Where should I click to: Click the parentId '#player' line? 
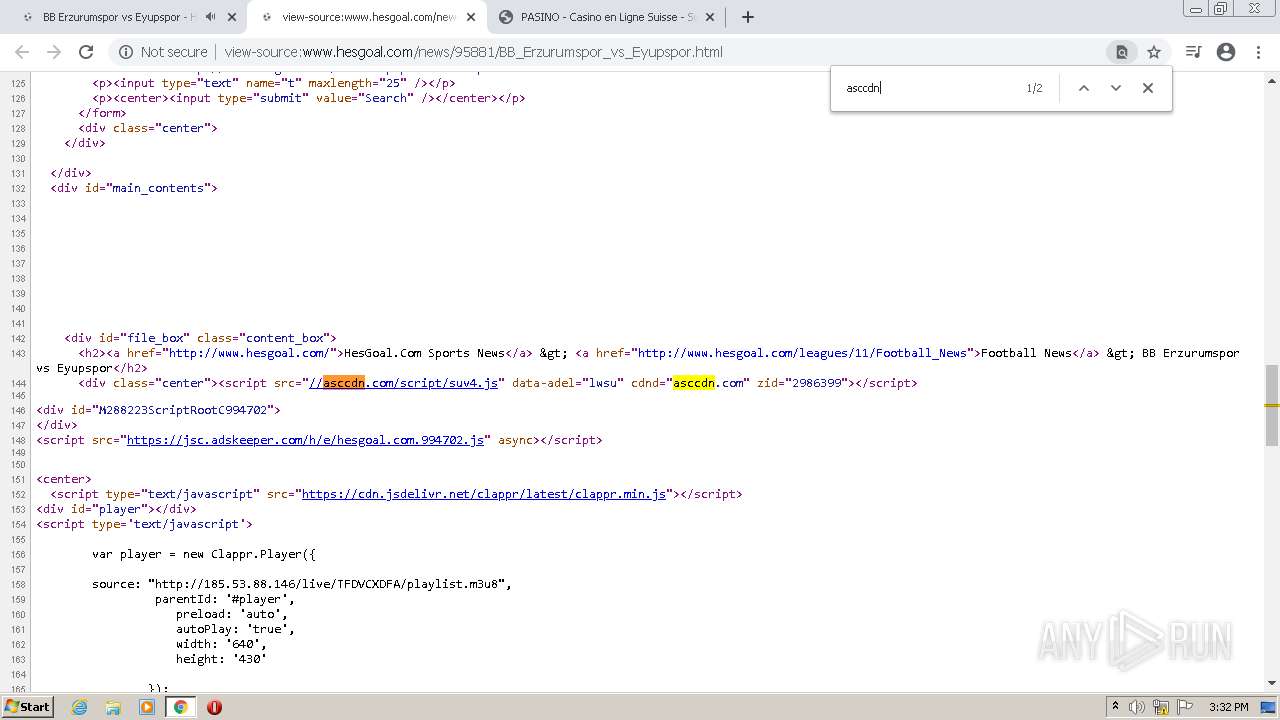point(225,599)
